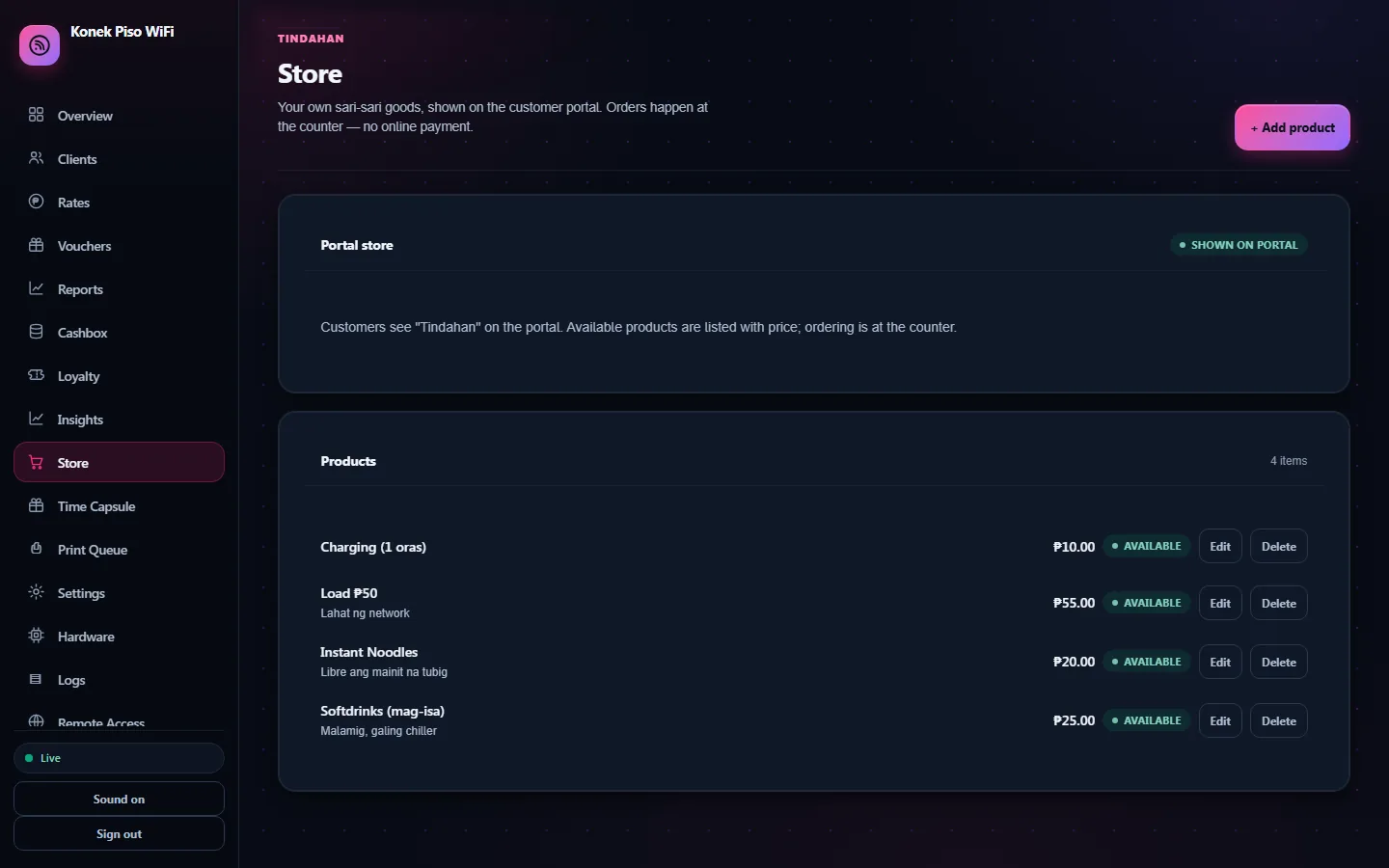1389x868 pixels.
Task: Open Print Queue printer icon
Action: tap(37, 549)
